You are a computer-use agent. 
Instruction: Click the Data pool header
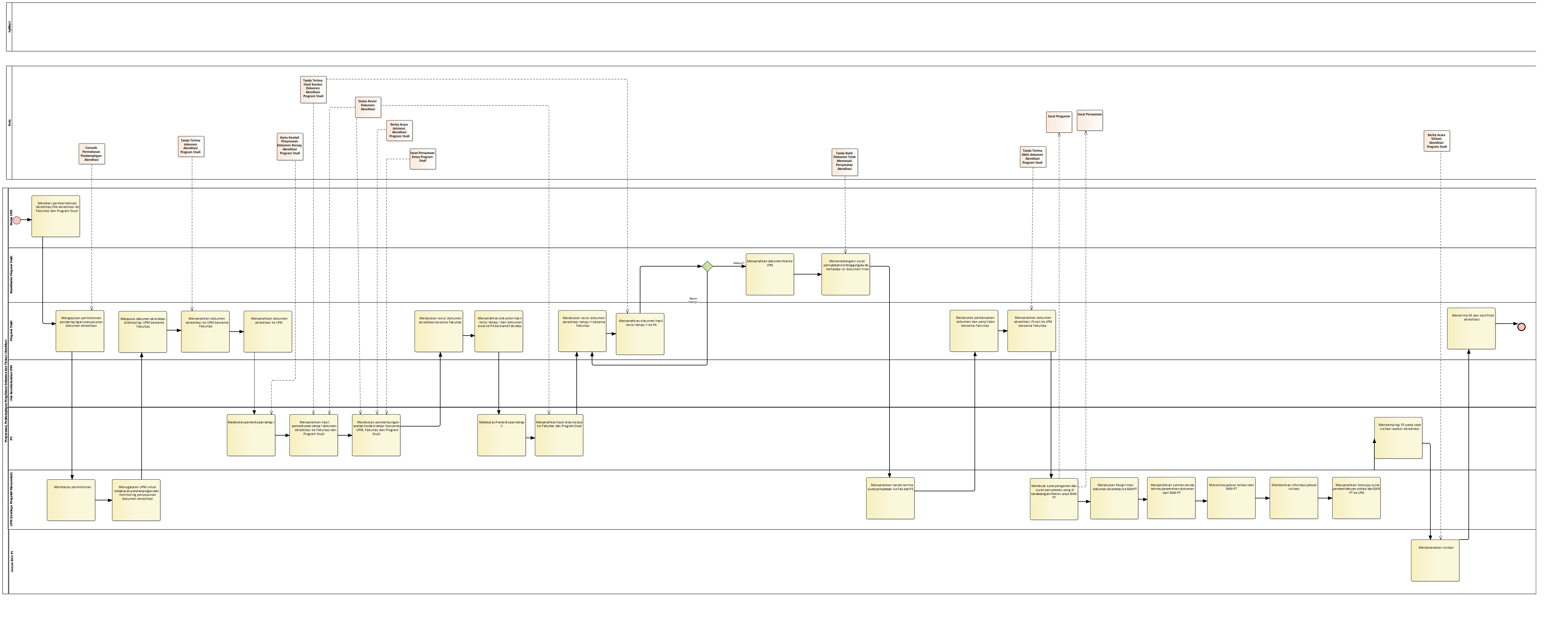point(10,123)
